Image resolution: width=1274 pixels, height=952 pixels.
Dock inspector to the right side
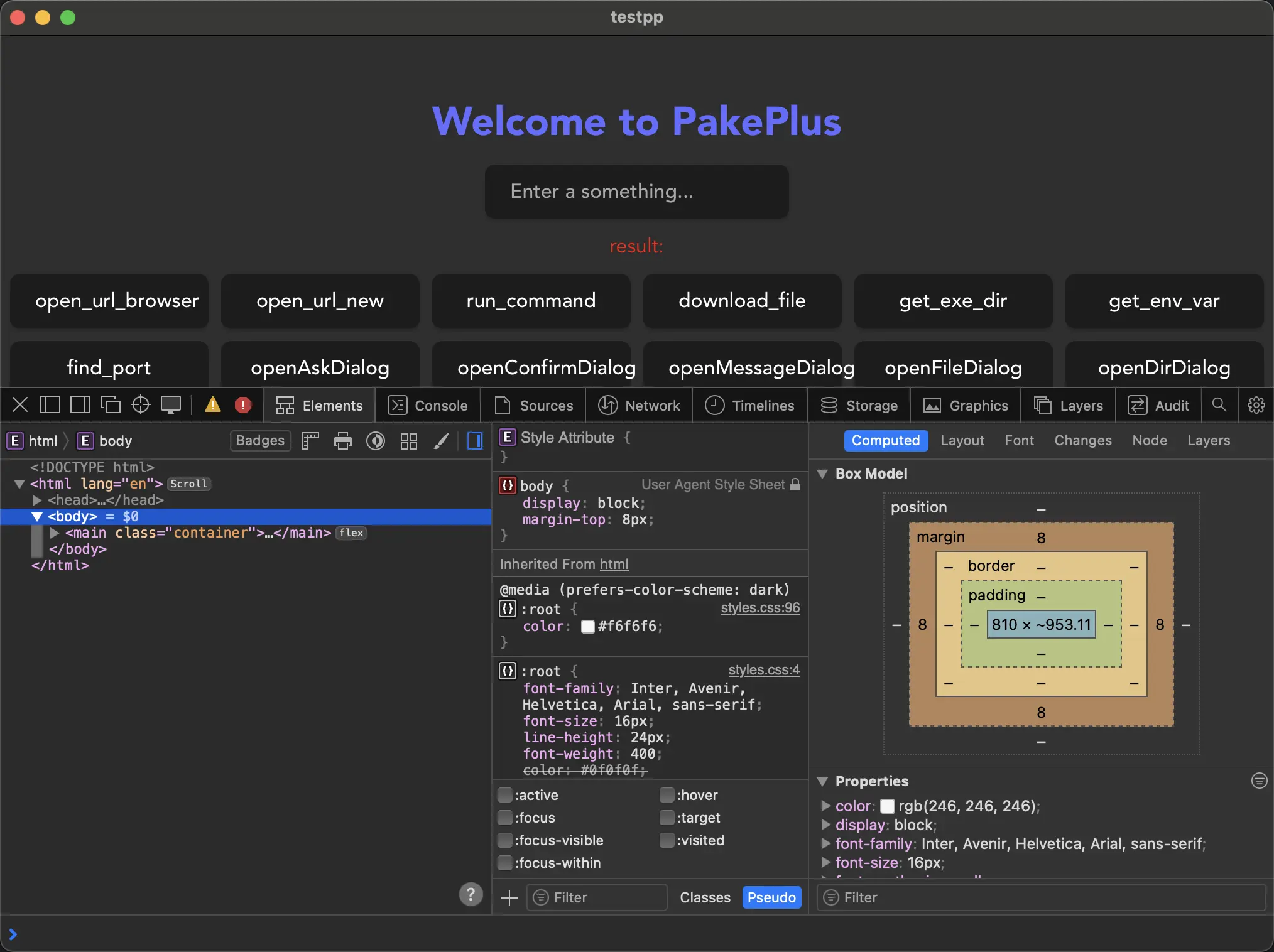tap(80, 405)
